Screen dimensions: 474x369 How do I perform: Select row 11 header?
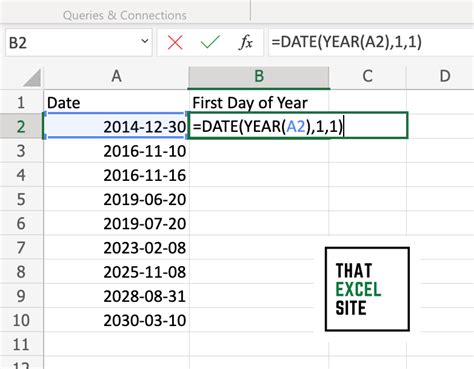click(21, 344)
